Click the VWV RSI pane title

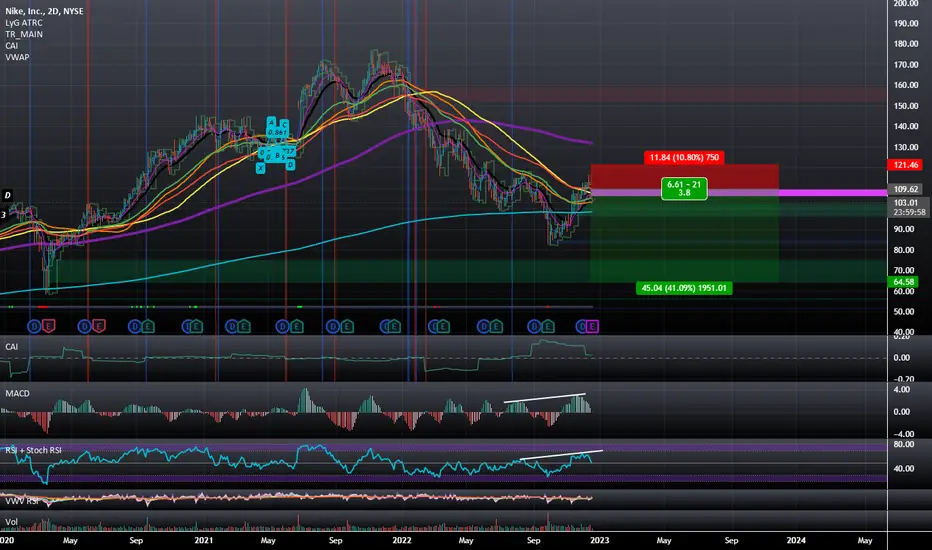[21, 501]
